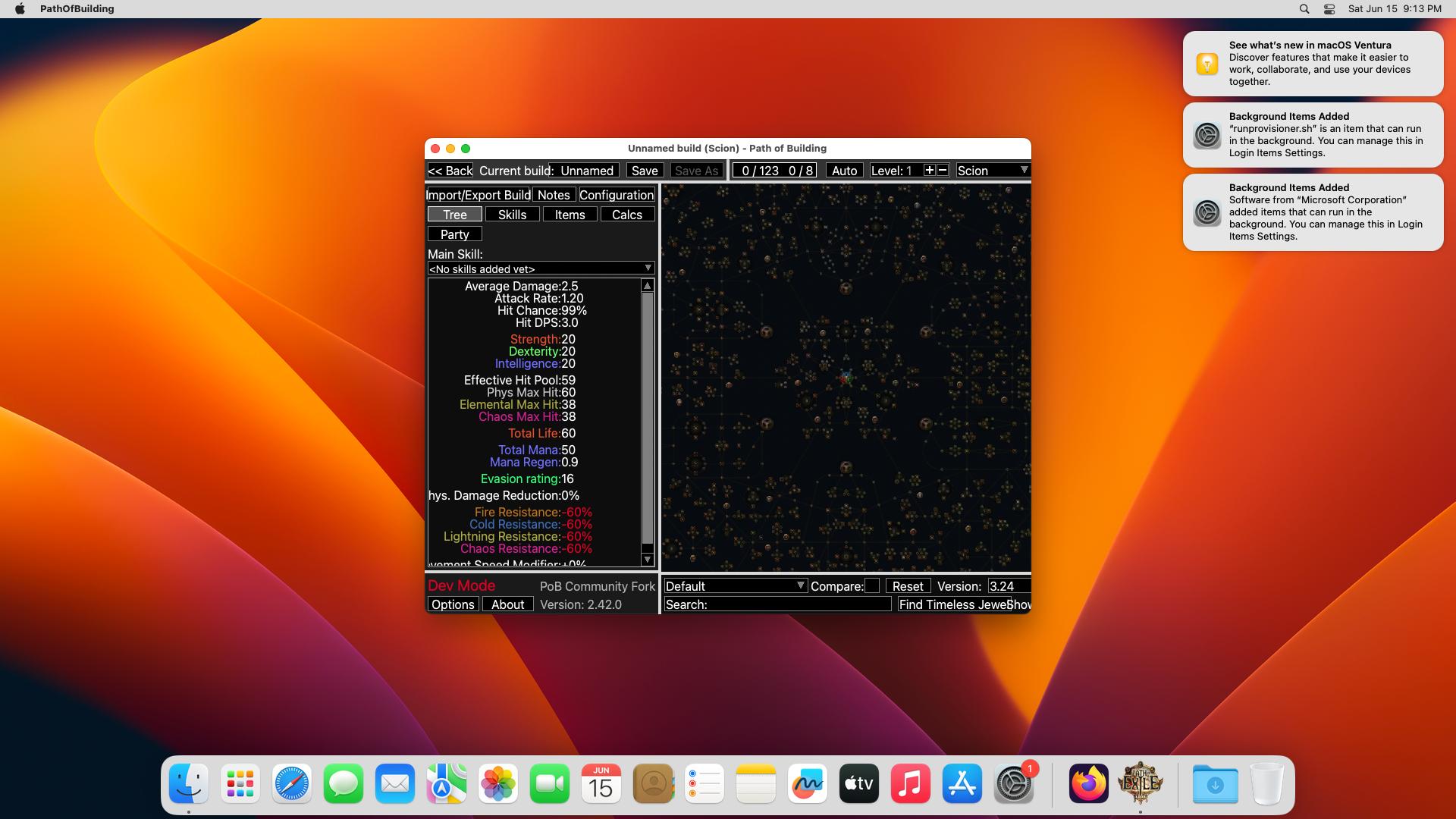Click the 0 / 123 points counter
Screen dimensions: 1456x819
click(x=761, y=171)
